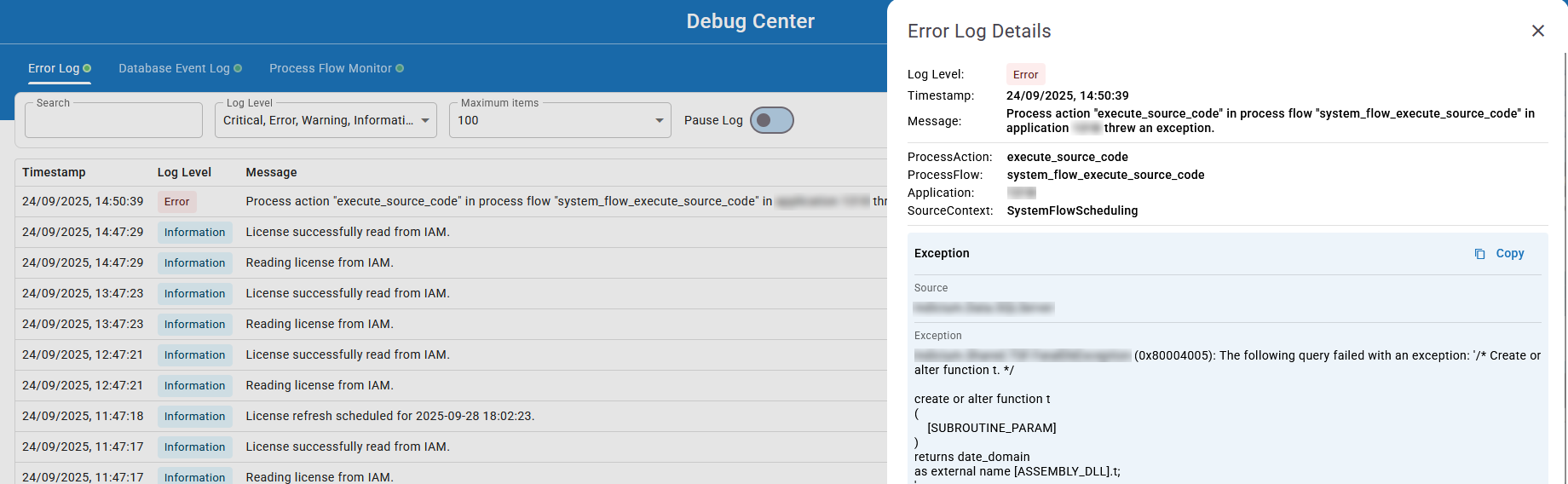This screenshot has height=484, width=1568.
Task: Expand the Maximum items dropdown arrow
Action: pyautogui.click(x=659, y=120)
